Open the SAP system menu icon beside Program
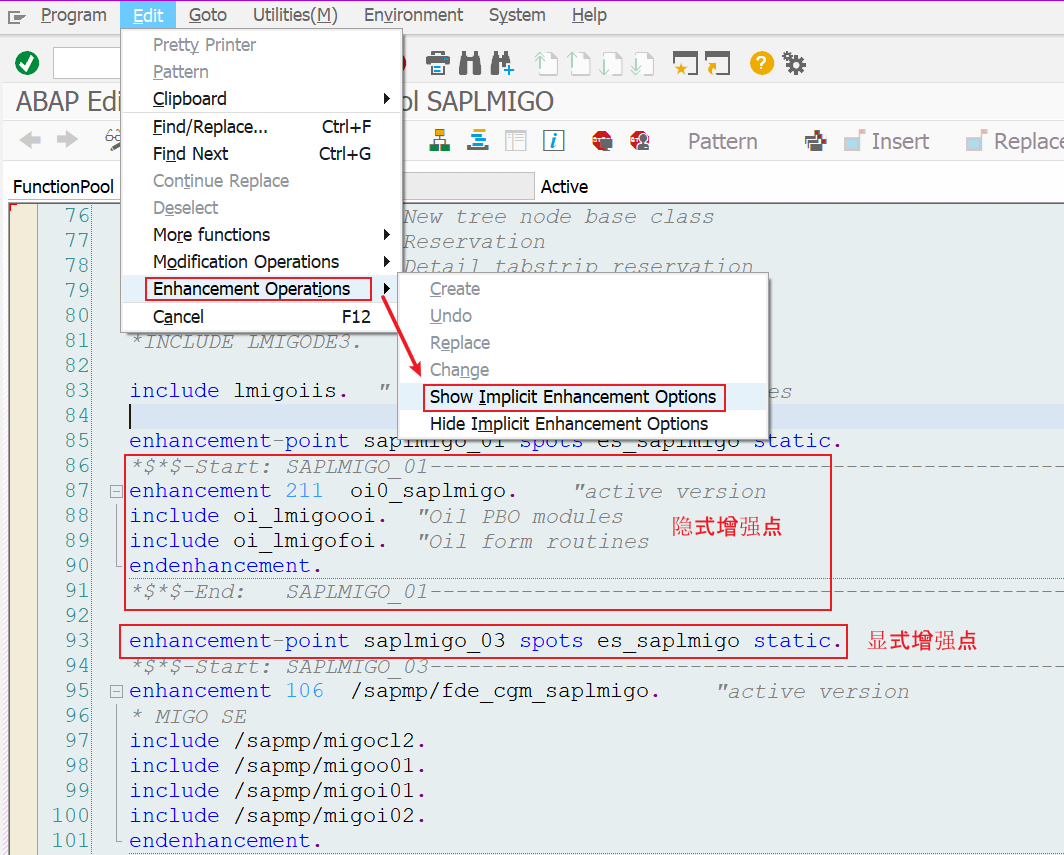The image size is (1064, 855). click(x=17, y=16)
